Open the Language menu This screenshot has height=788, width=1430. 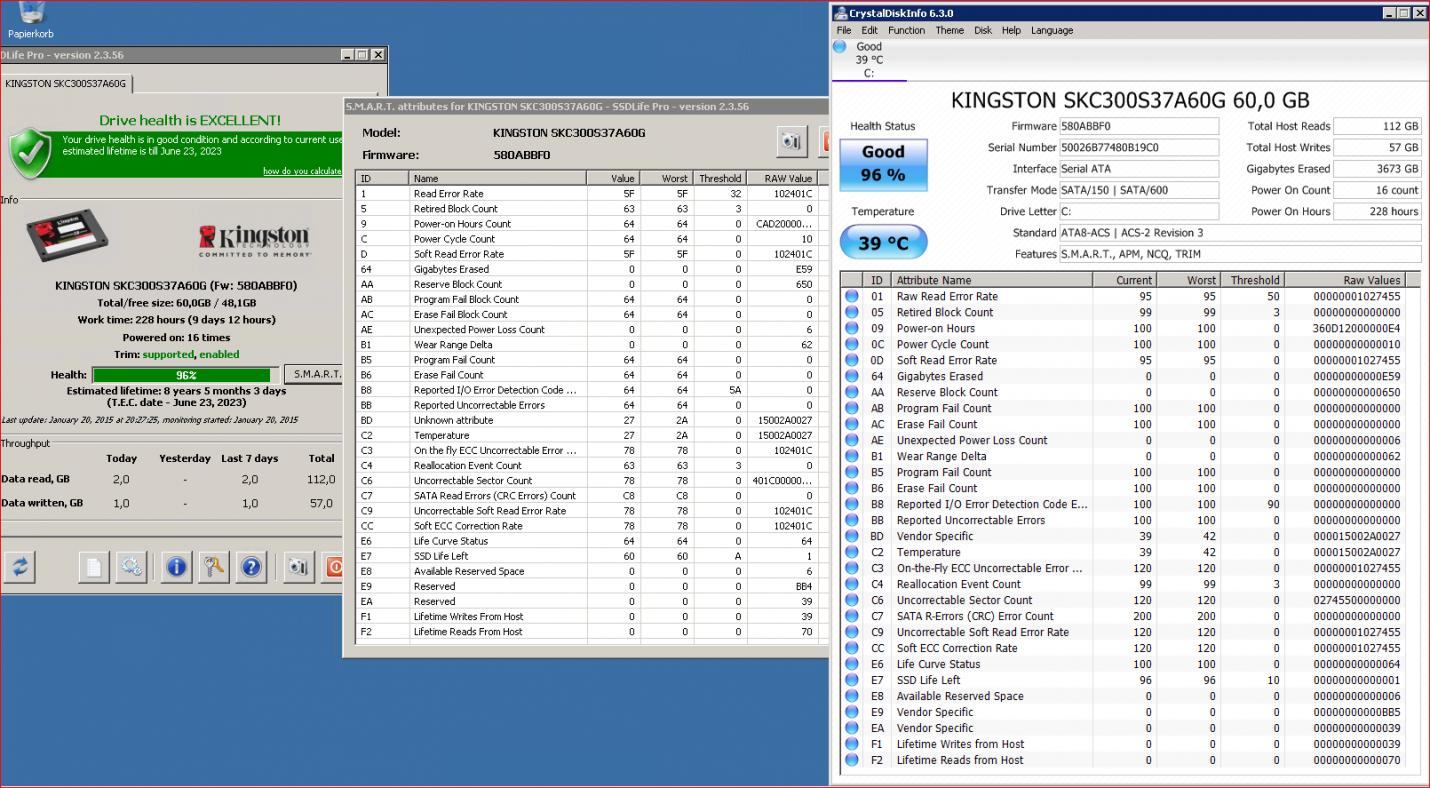(x=1052, y=30)
